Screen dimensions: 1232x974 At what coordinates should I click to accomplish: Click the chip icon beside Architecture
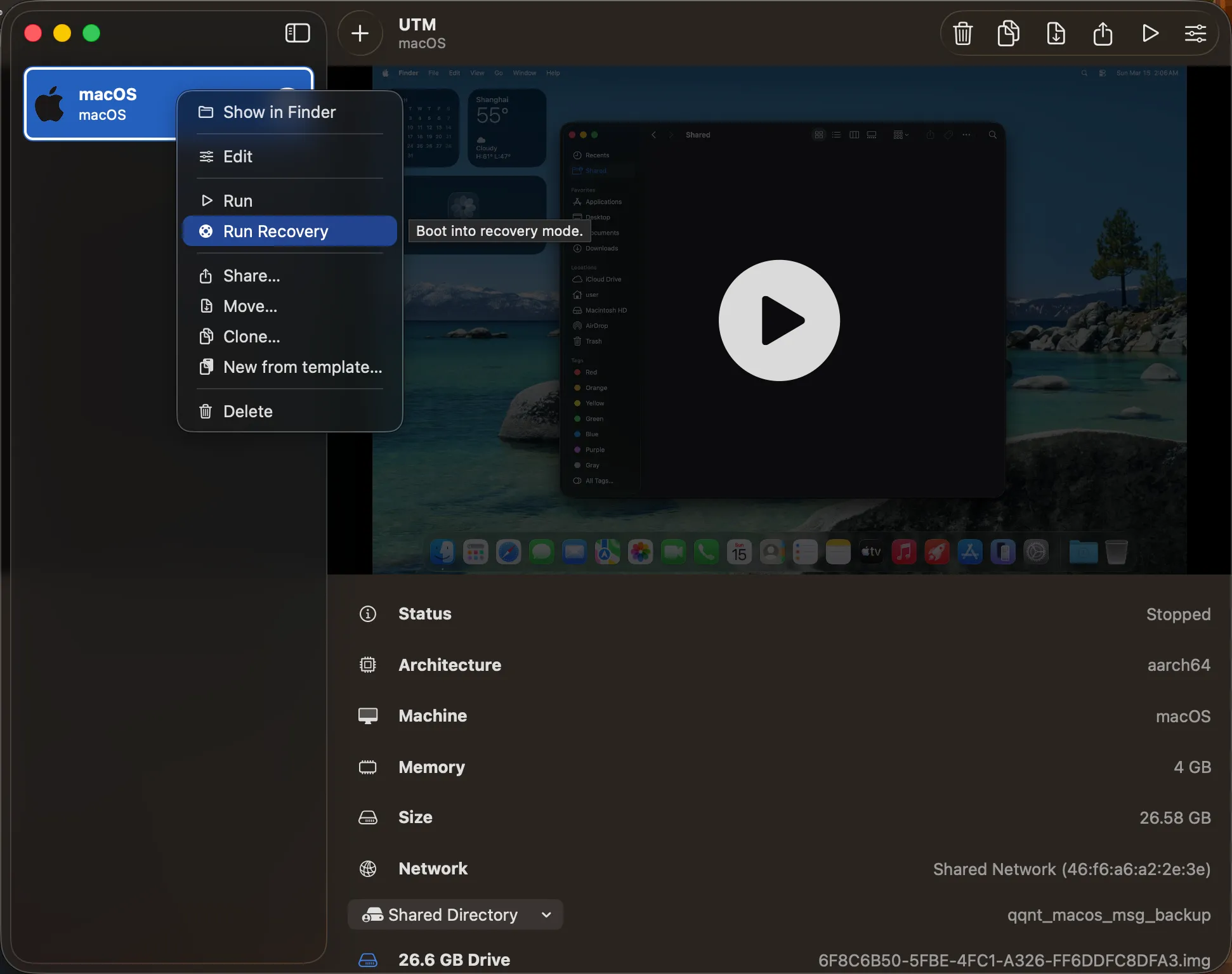(x=368, y=665)
